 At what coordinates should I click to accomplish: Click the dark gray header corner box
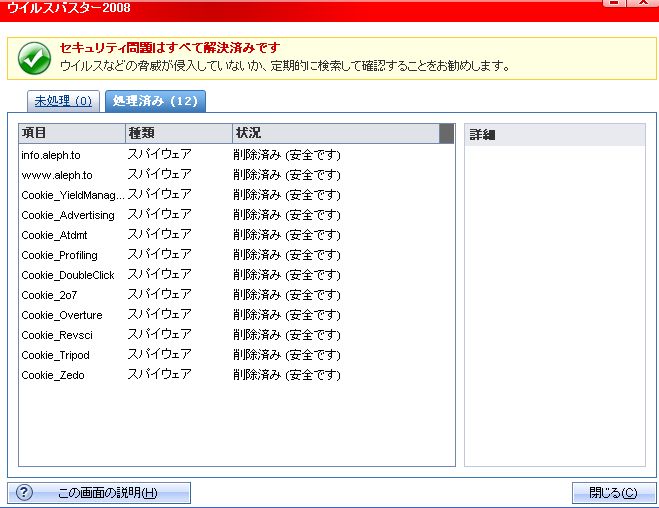(x=446, y=133)
